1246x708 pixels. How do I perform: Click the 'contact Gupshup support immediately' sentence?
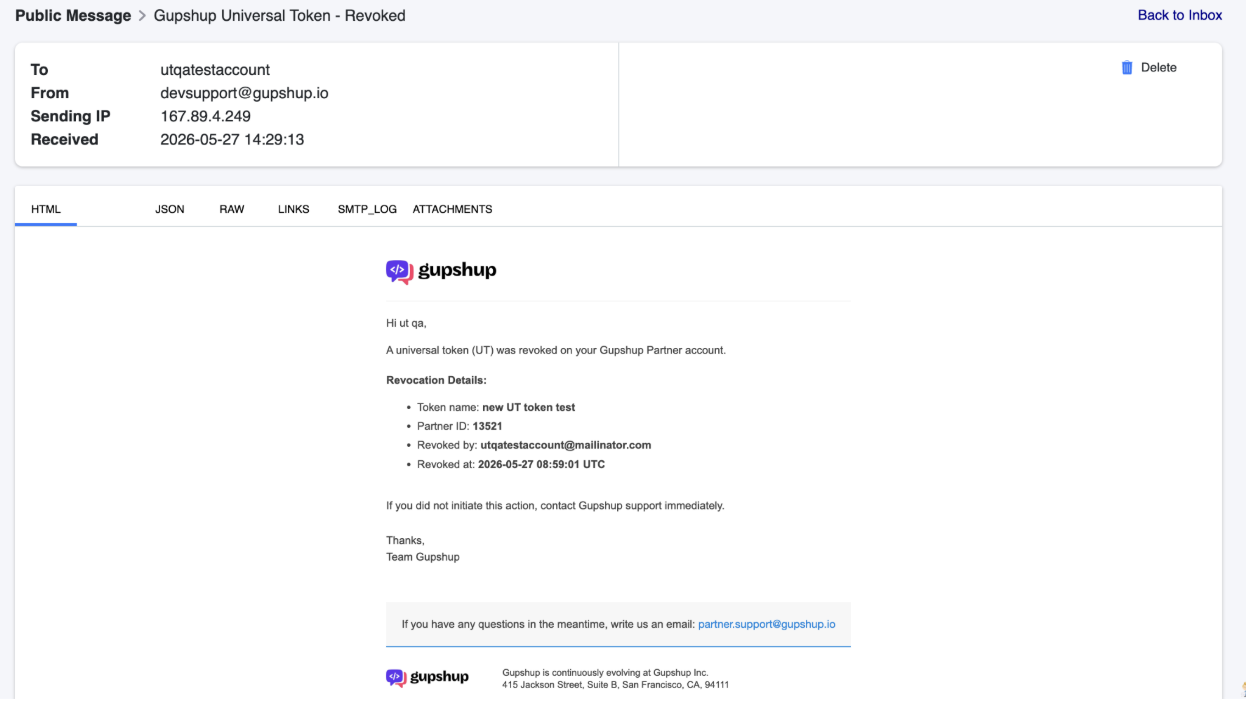coord(555,506)
